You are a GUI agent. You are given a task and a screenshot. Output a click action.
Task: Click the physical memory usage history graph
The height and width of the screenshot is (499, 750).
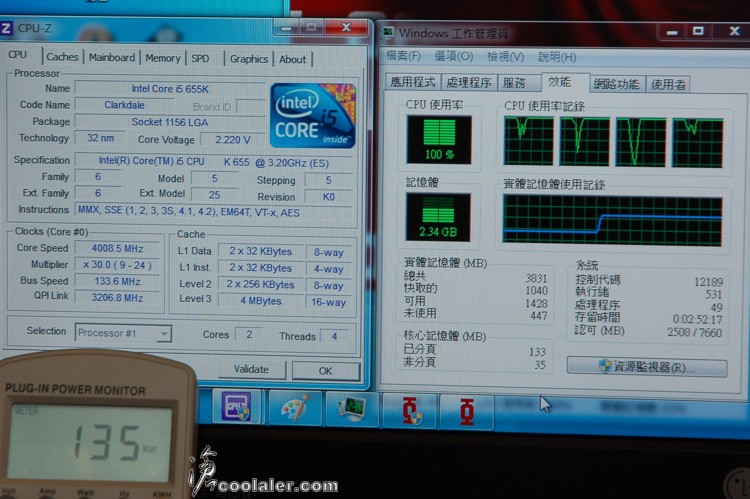coord(613,221)
